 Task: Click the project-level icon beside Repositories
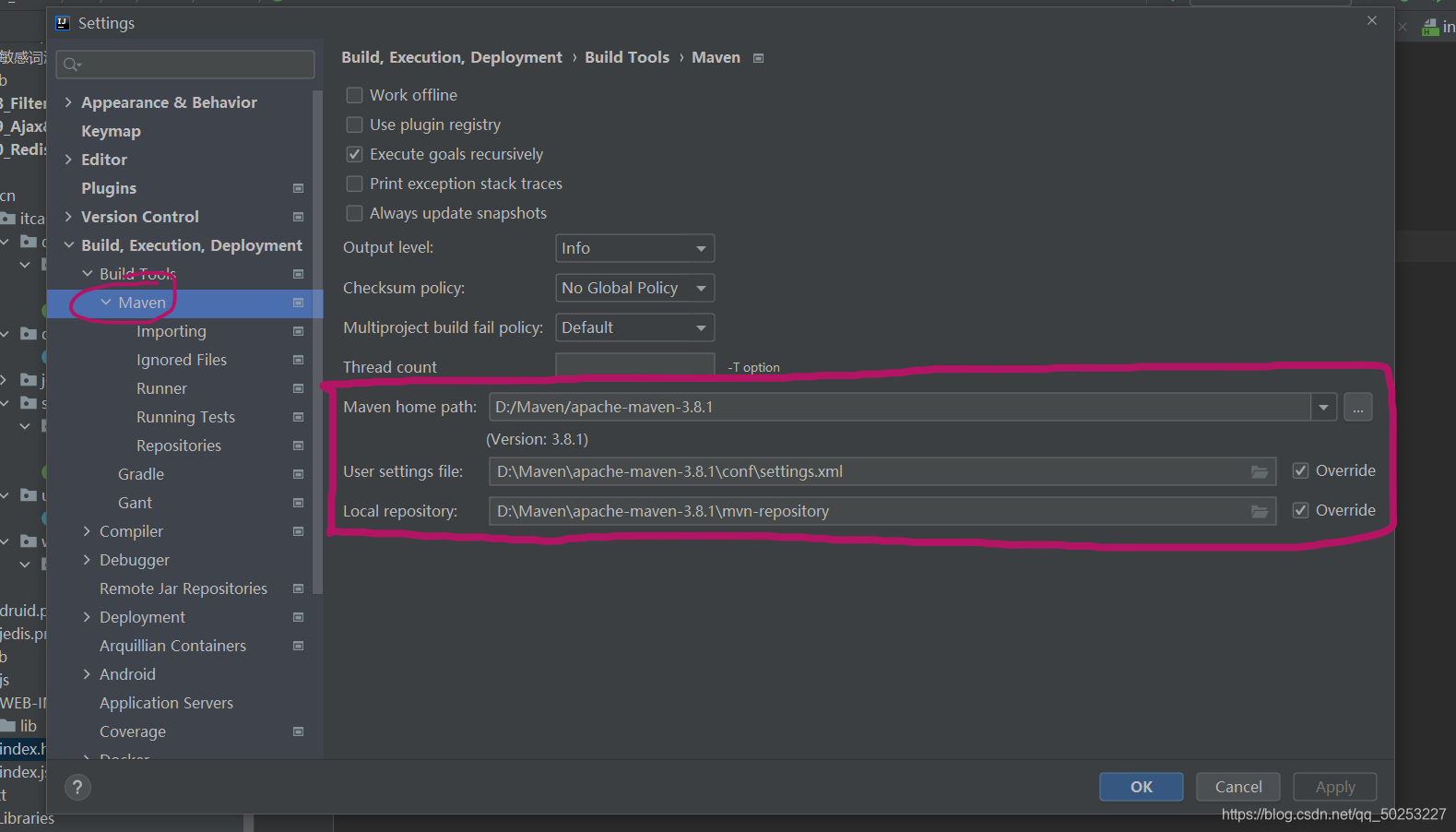pyautogui.click(x=298, y=446)
